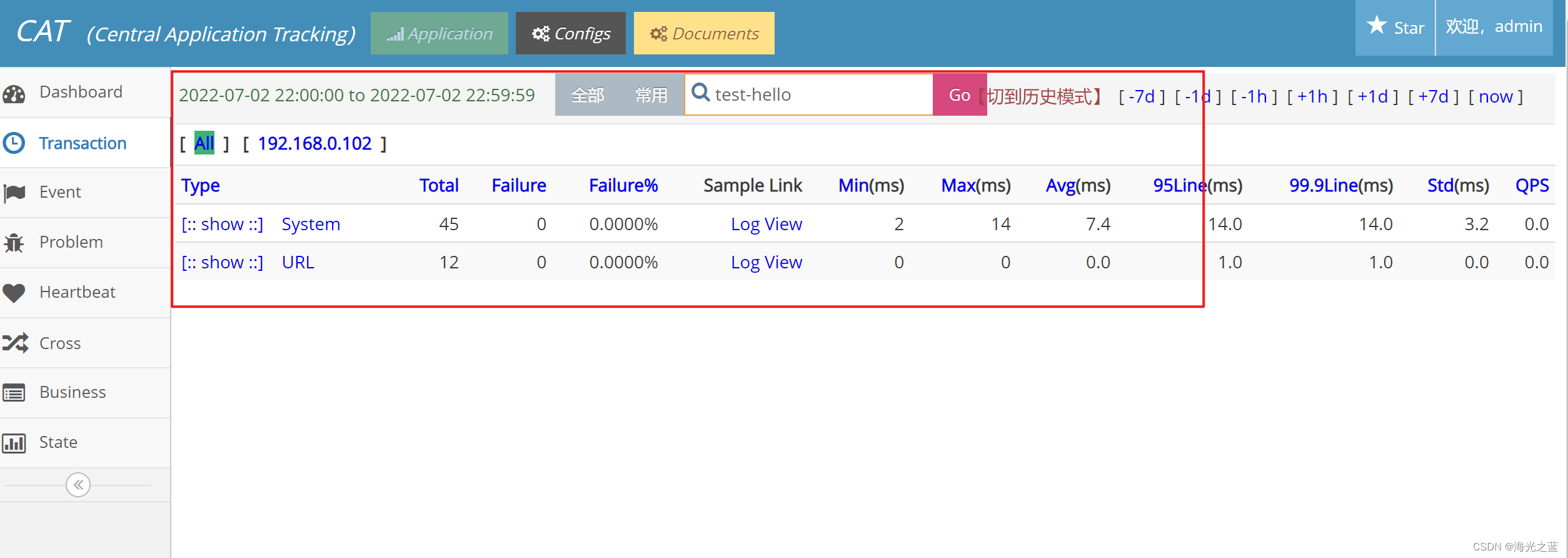Open the State report
This screenshot has width=1568, height=558.
pyautogui.click(x=85, y=443)
